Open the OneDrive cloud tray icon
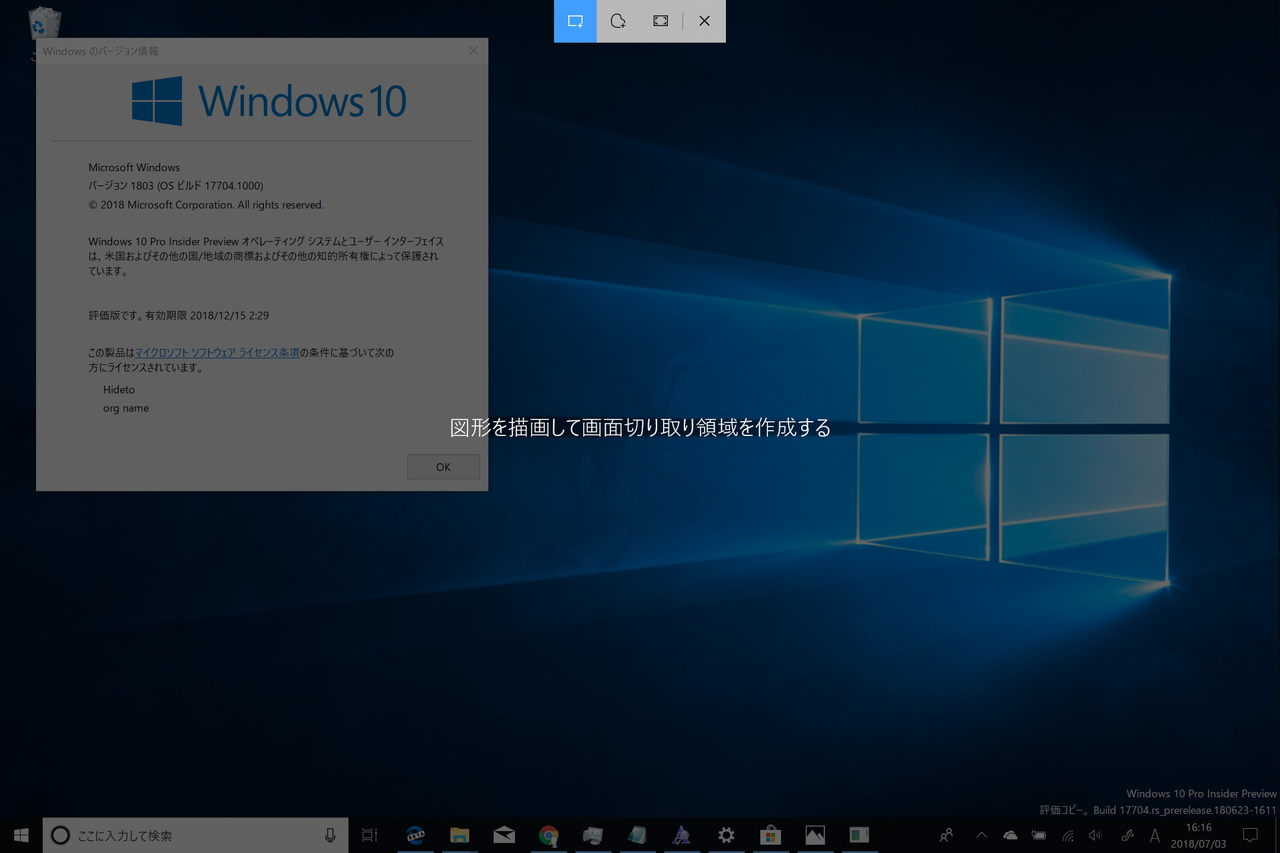 coord(1010,835)
